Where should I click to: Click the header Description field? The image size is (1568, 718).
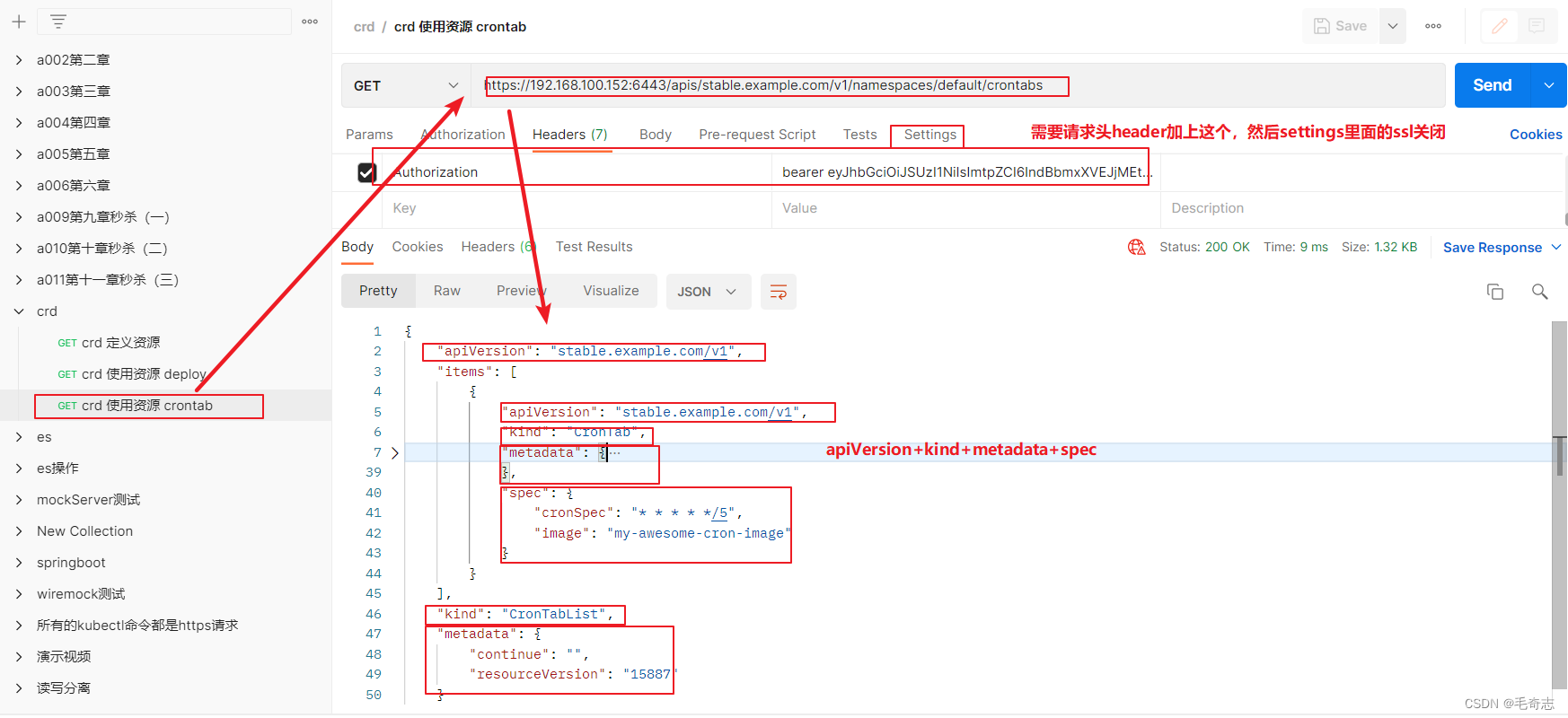[1361, 208]
